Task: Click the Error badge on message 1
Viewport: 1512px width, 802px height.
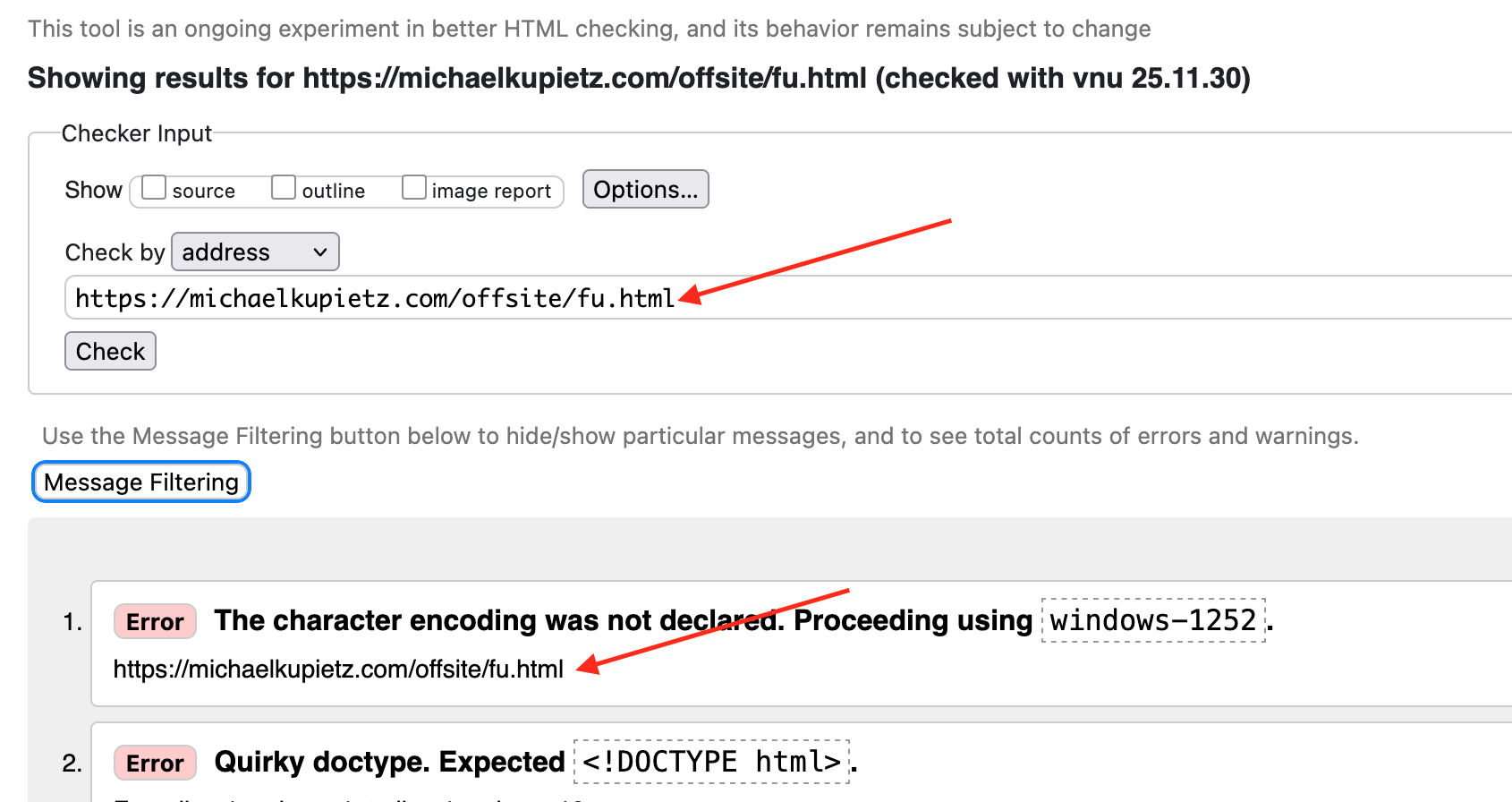Action: click(155, 622)
